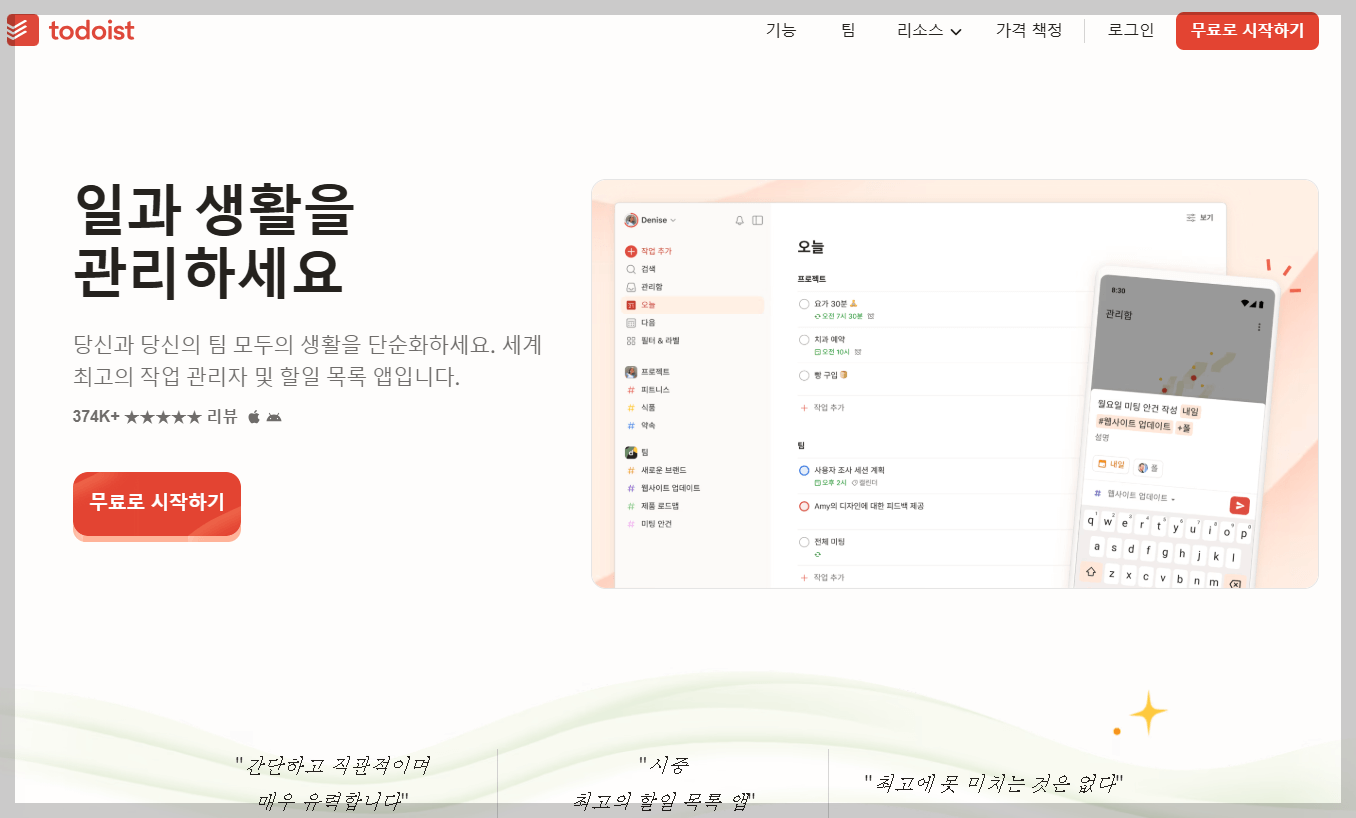Open the 기능 menu item

(x=781, y=30)
